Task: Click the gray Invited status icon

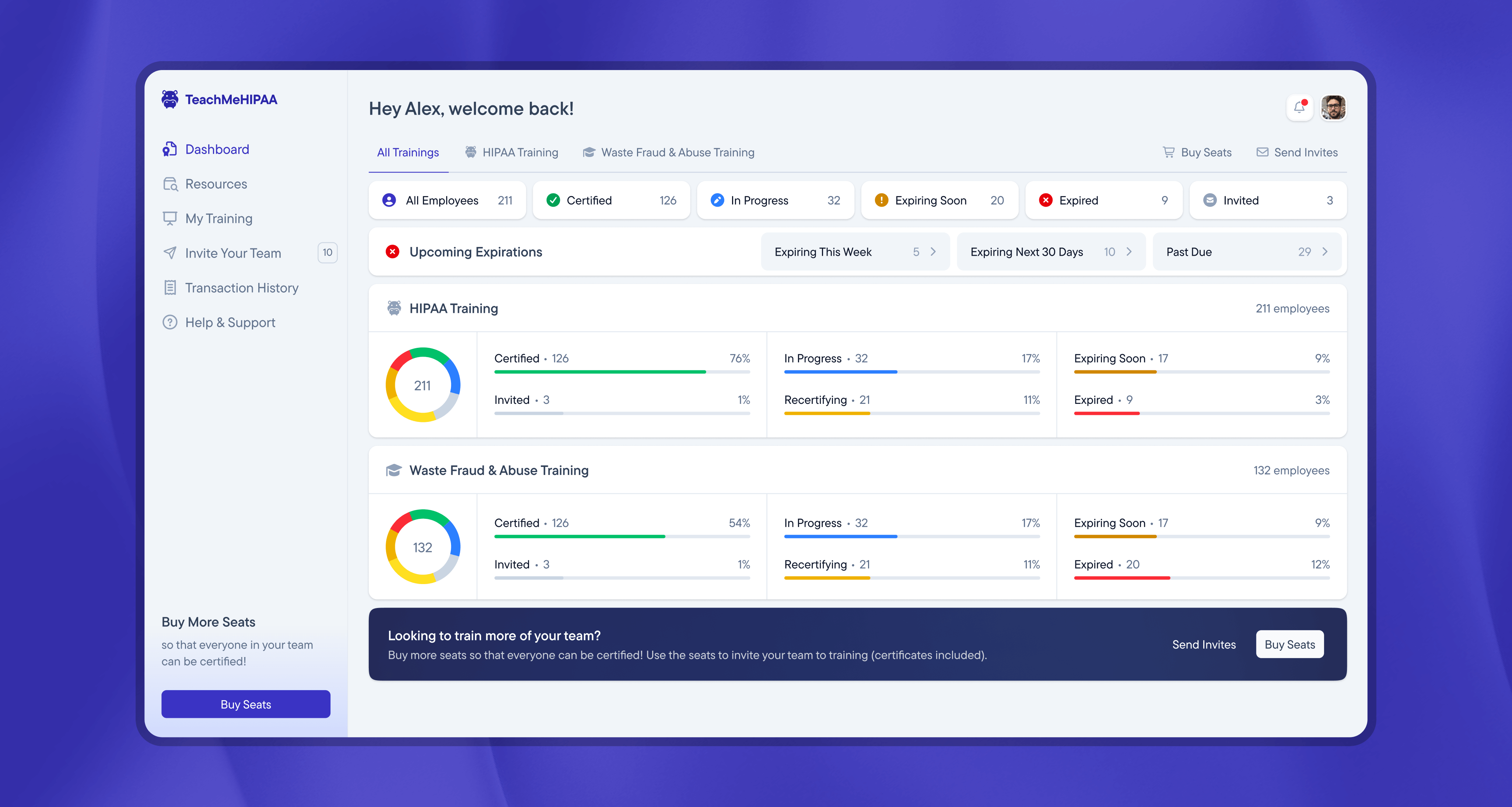Action: (1210, 200)
